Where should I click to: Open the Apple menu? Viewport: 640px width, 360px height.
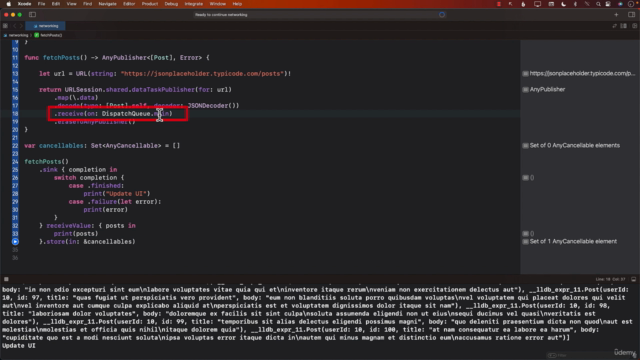point(9,4)
